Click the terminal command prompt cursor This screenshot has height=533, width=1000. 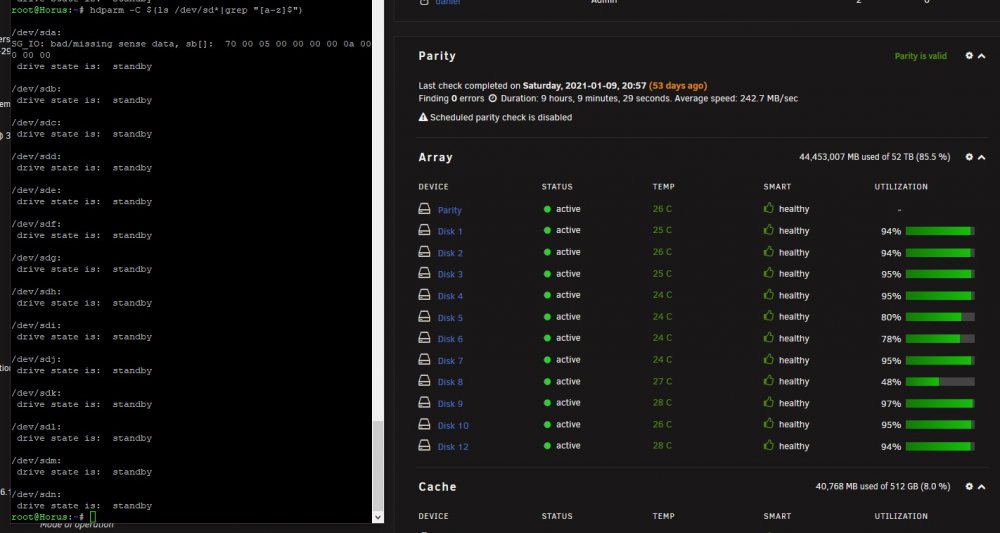pos(92,516)
